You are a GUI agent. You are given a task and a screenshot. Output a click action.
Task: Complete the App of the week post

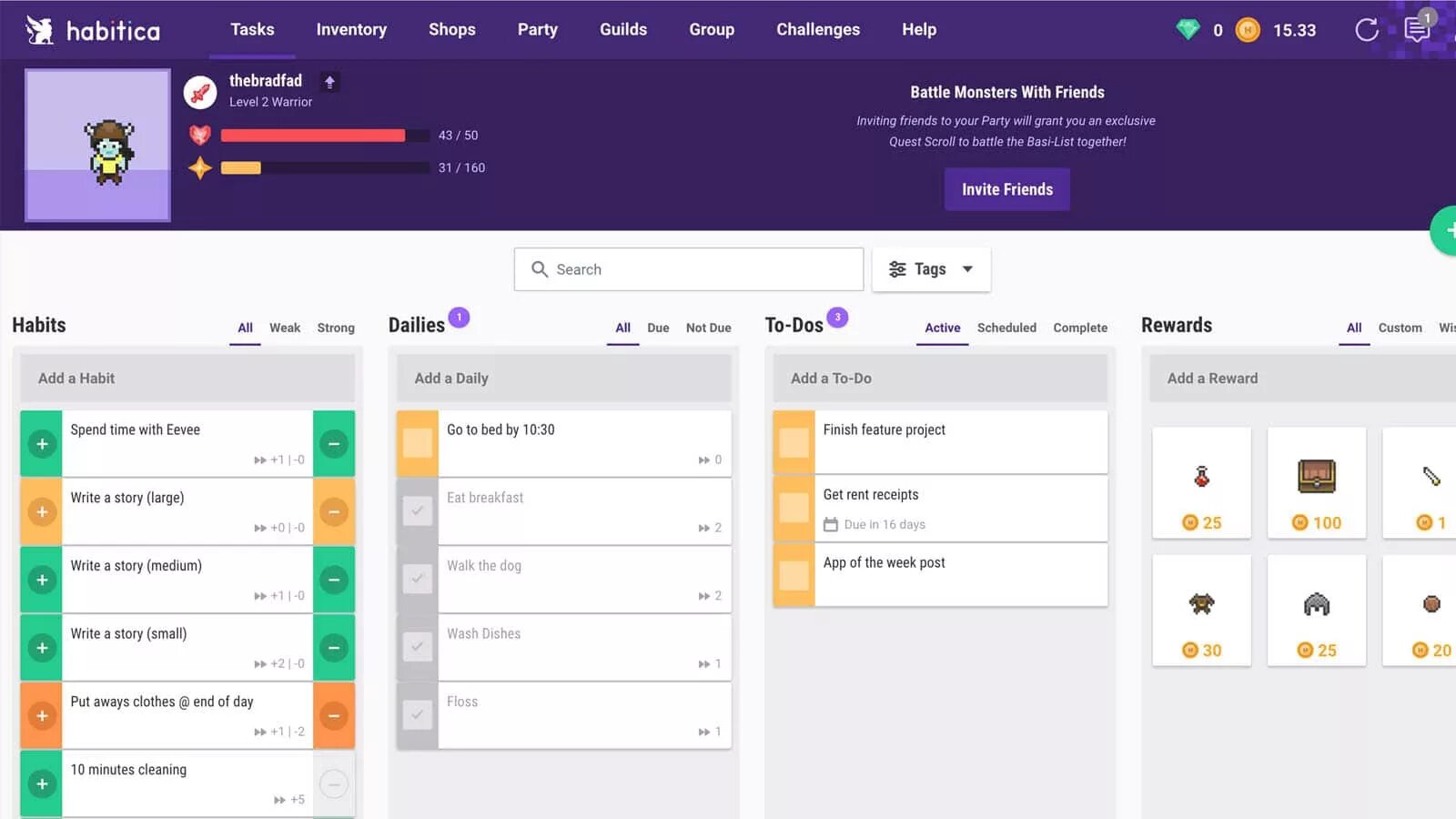(794, 576)
